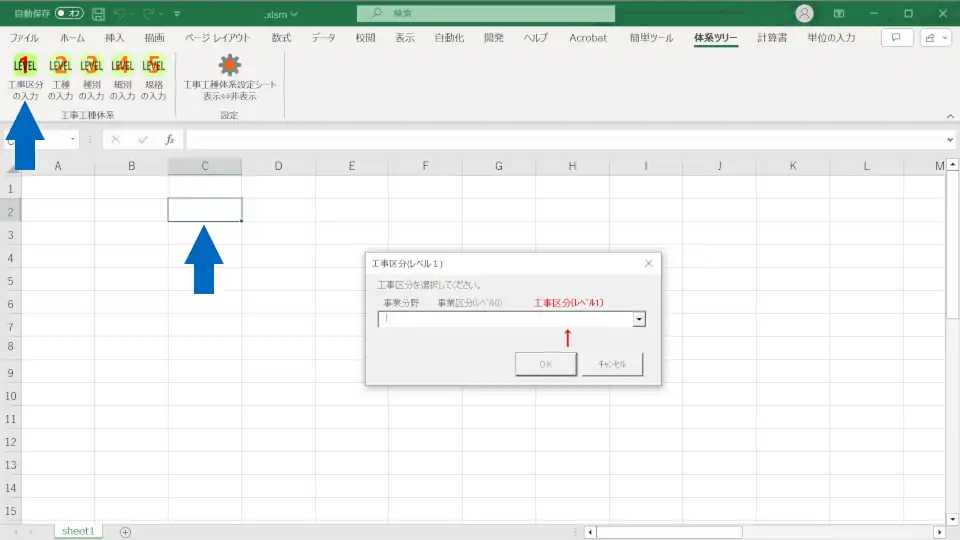This screenshot has height=540, width=960.
Task: Click vertical scrollbar up arrow
Action: point(952,165)
